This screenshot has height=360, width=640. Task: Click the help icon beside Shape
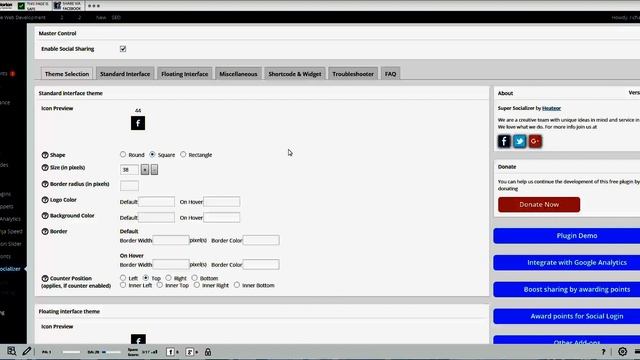point(45,155)
